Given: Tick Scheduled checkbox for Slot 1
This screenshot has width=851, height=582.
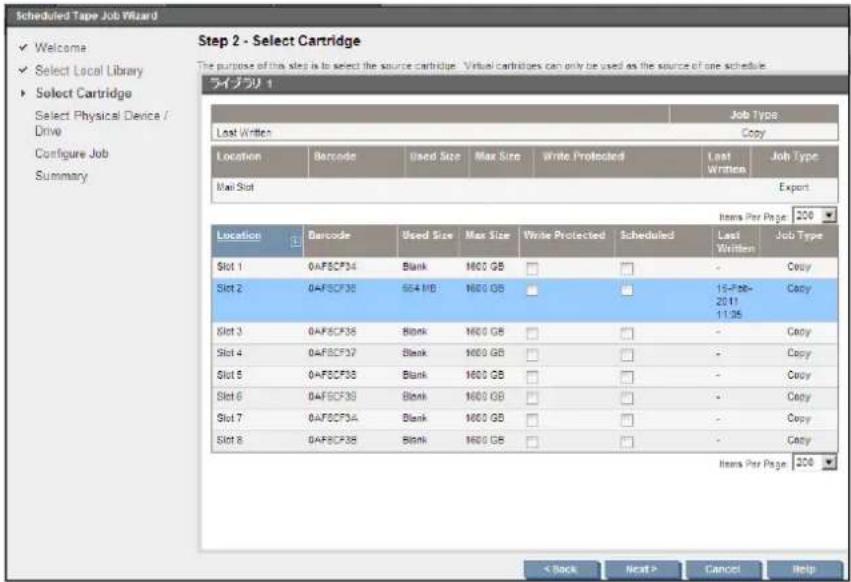Looking at the screenshot, I should (627, 268).
